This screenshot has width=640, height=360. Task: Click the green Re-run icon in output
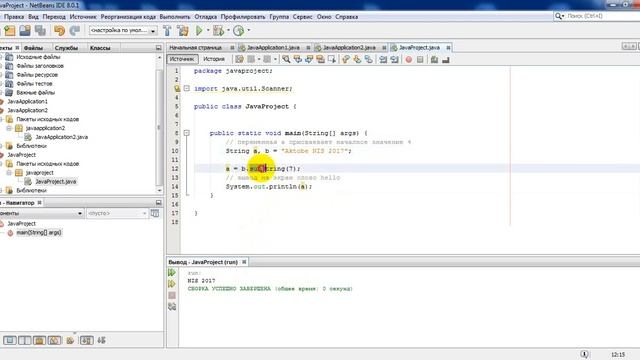pyautogui.click(x=172, y=272)
